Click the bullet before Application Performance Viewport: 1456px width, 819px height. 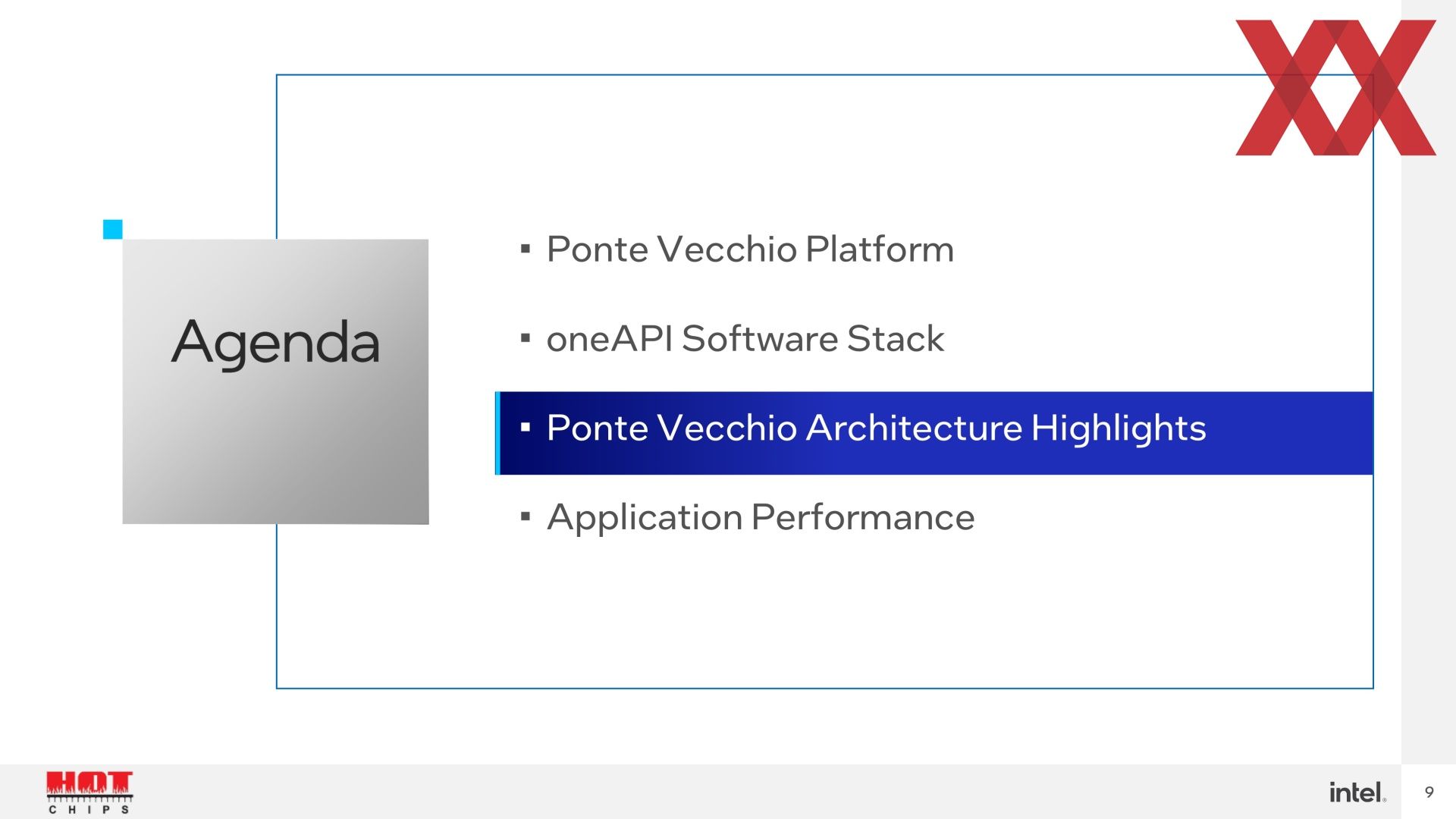point(526,517)
